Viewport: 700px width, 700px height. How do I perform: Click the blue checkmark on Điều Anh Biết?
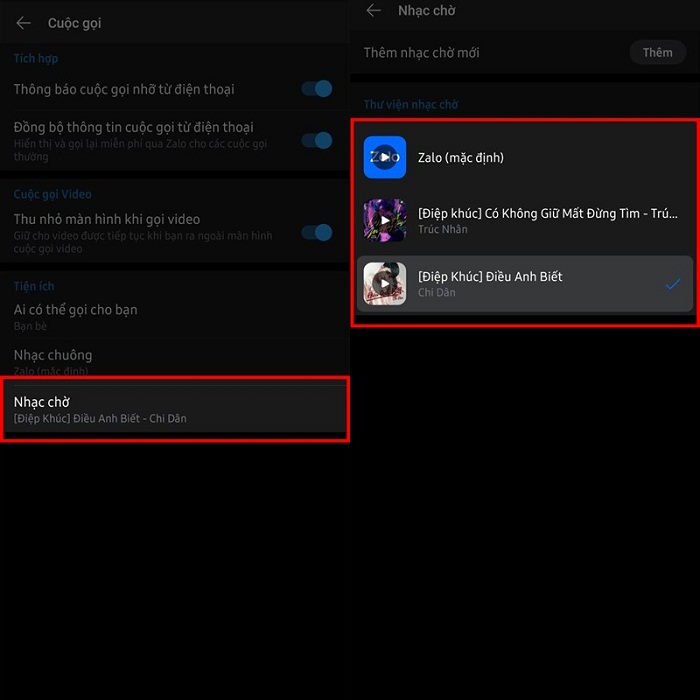pos(672,284)
